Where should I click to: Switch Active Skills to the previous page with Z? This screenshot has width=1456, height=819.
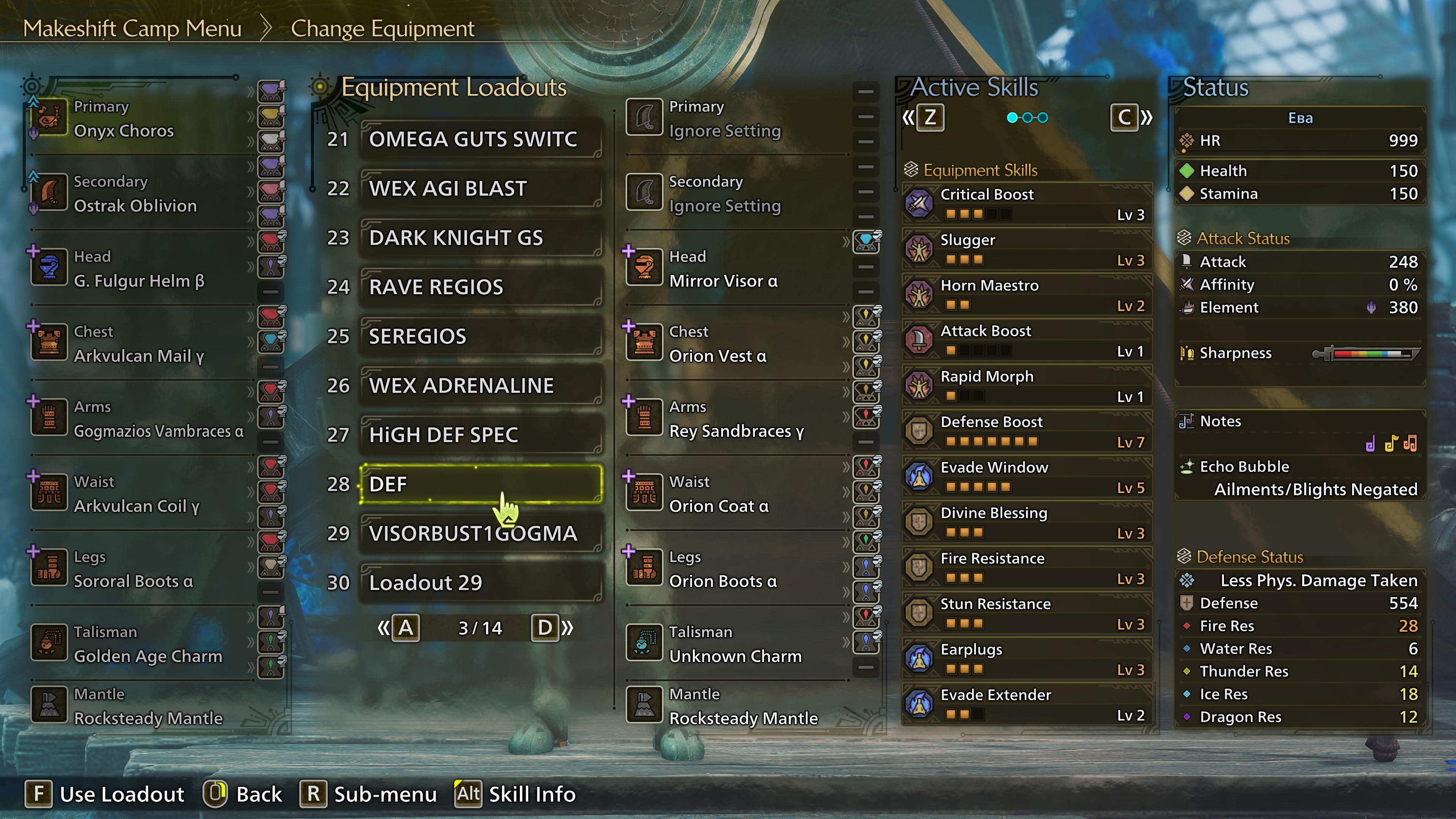point(930,118)
